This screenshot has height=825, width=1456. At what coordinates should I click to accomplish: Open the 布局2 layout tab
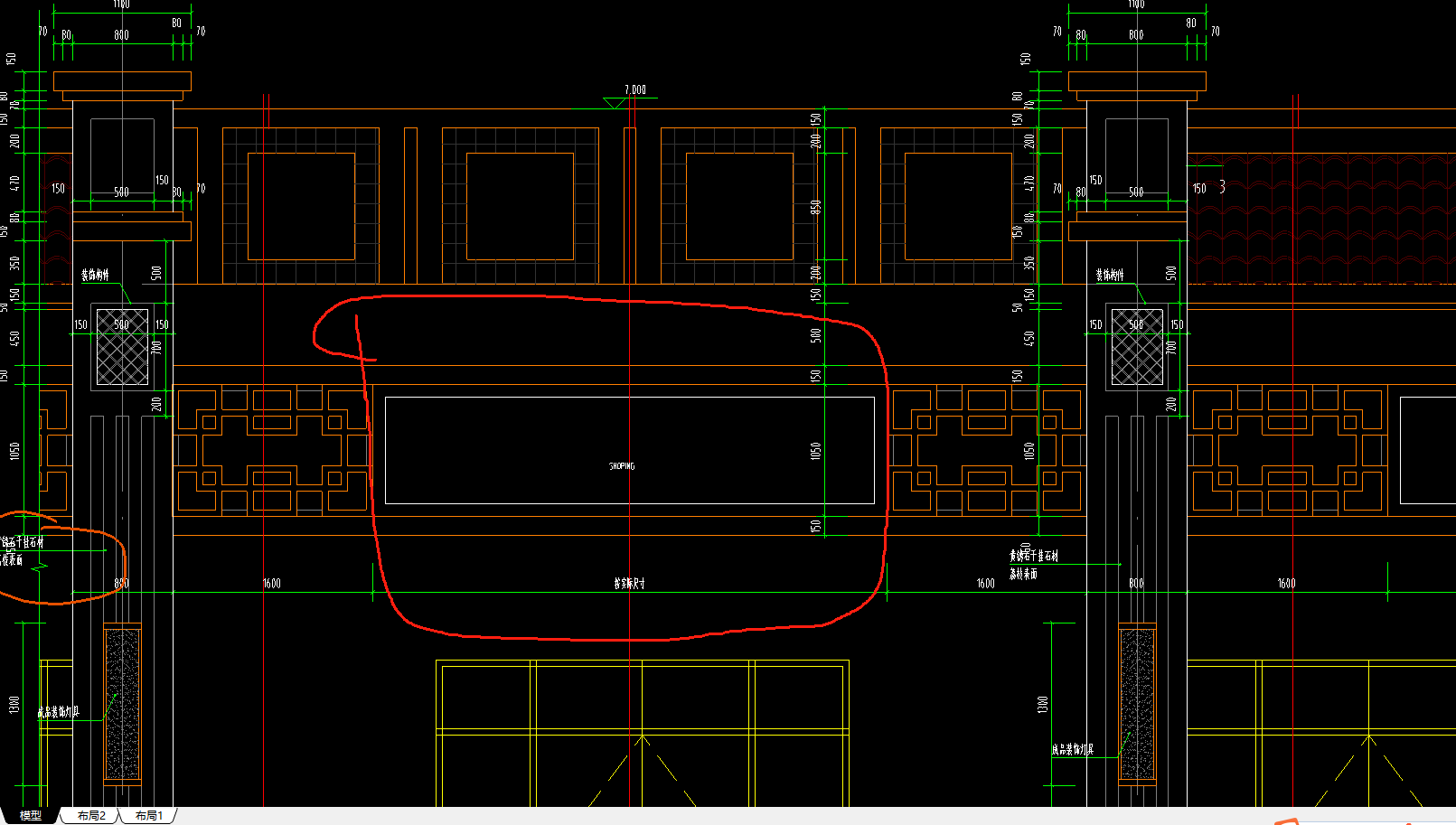91,815
